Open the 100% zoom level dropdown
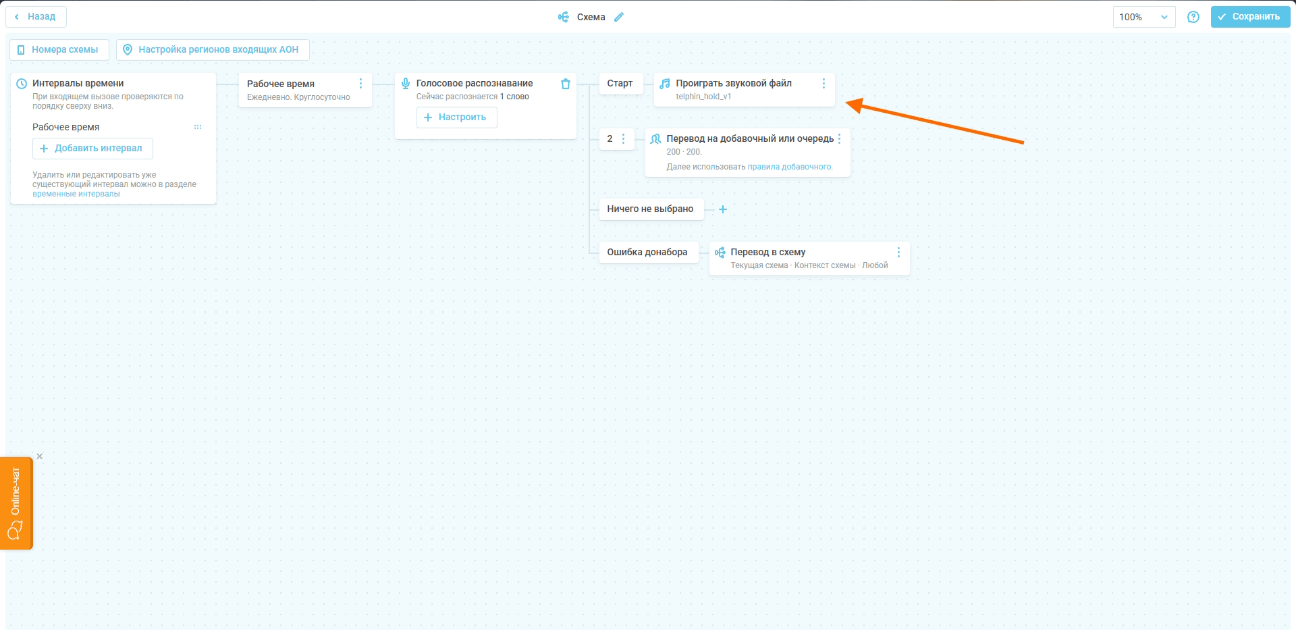Viewport: 1296px width, 630px height. [x=1144, y=17]
